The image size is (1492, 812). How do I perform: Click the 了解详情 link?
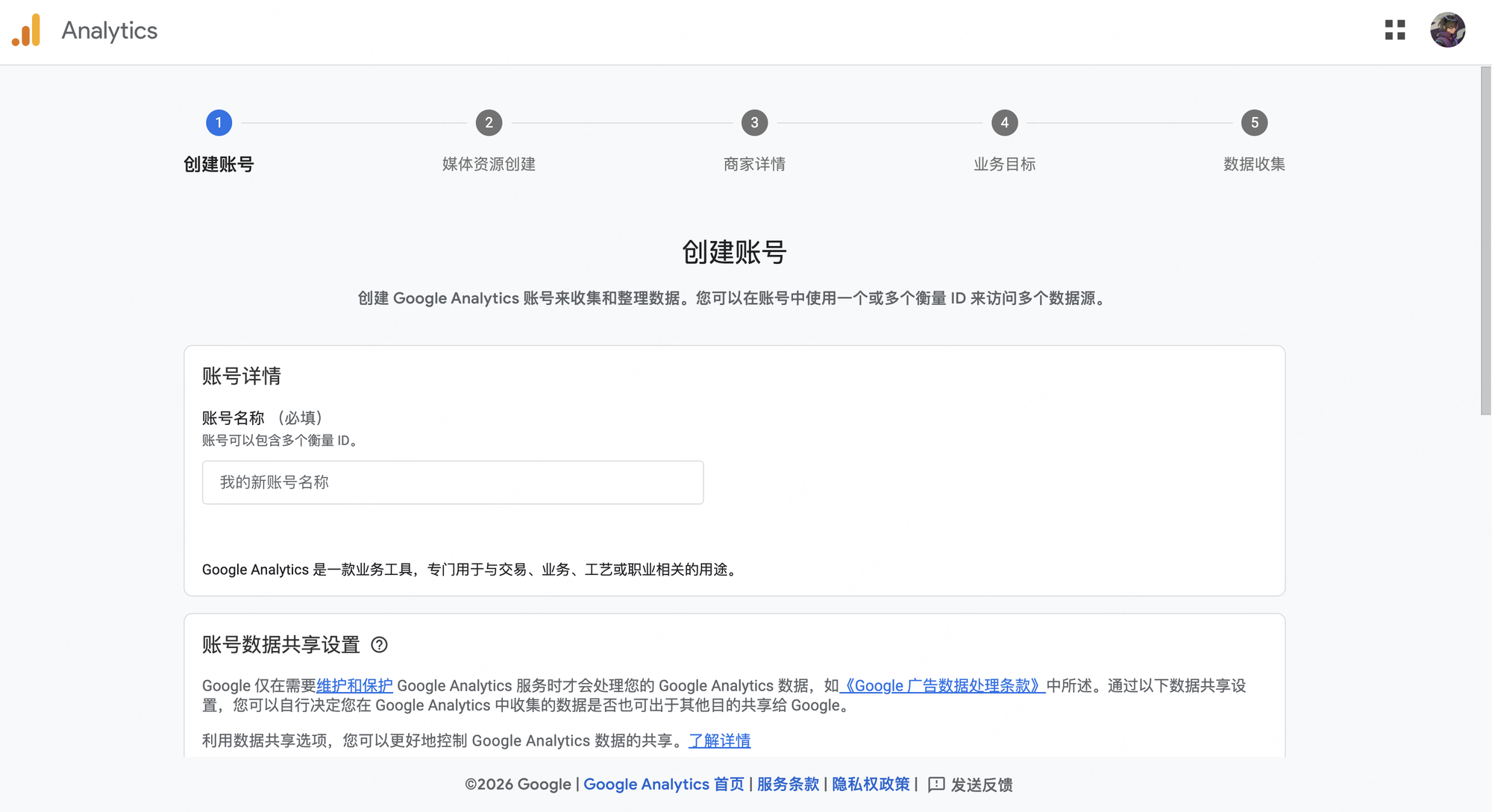coord(719,740)
